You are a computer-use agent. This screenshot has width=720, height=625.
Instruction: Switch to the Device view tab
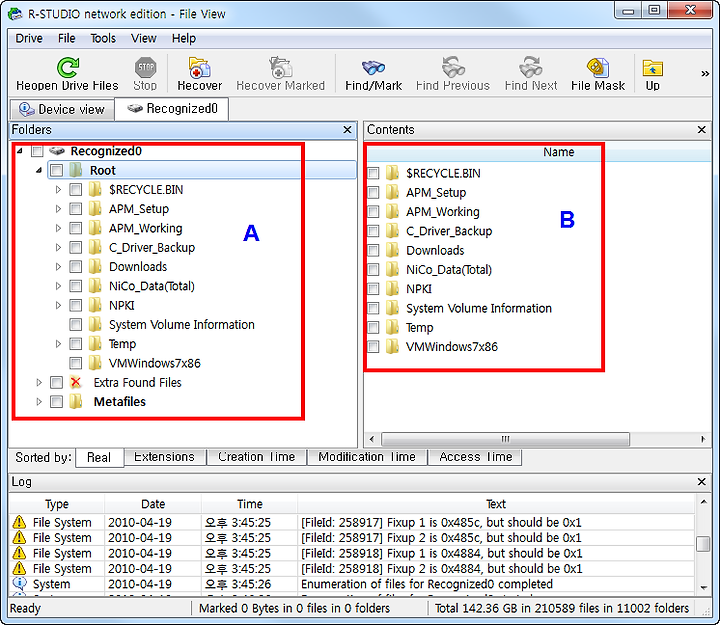(62, 109)
